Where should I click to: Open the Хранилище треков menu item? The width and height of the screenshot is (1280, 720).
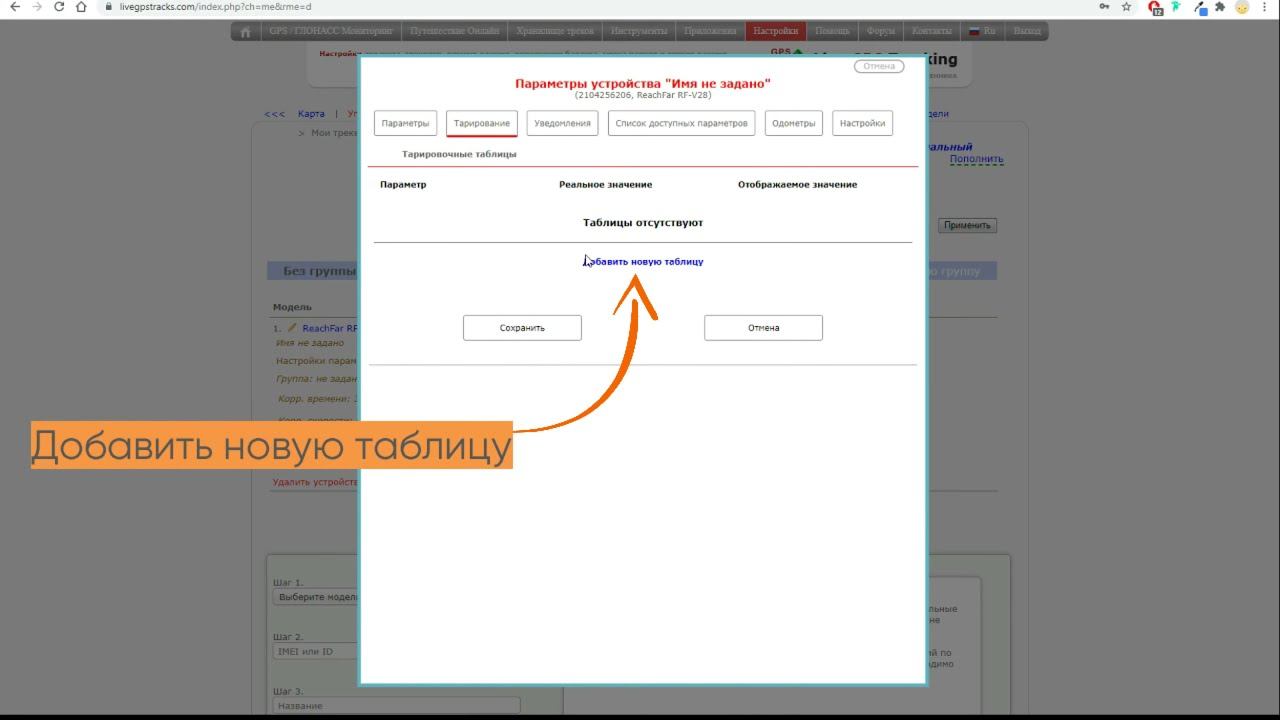pyautogui.click(x=555, y=31)
